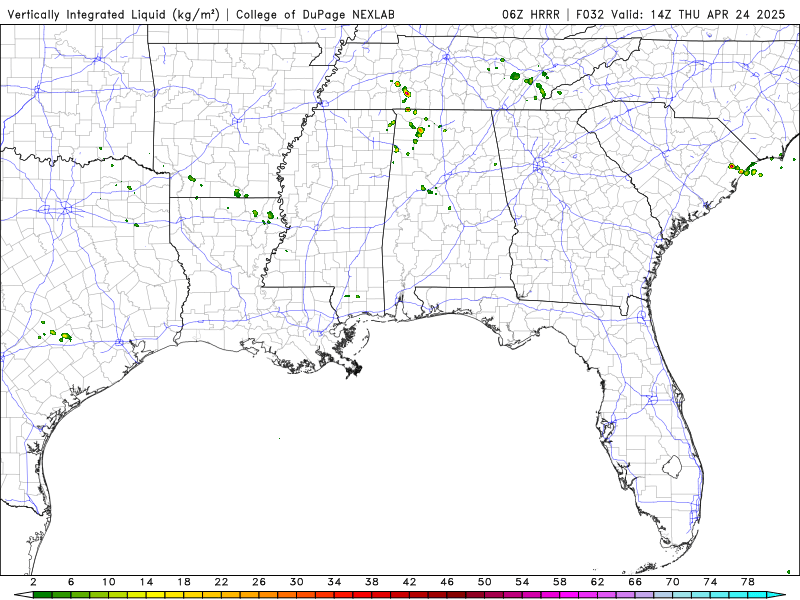Click the legend value '38'
The image size is (800, 600).
[x=372, y=582]
